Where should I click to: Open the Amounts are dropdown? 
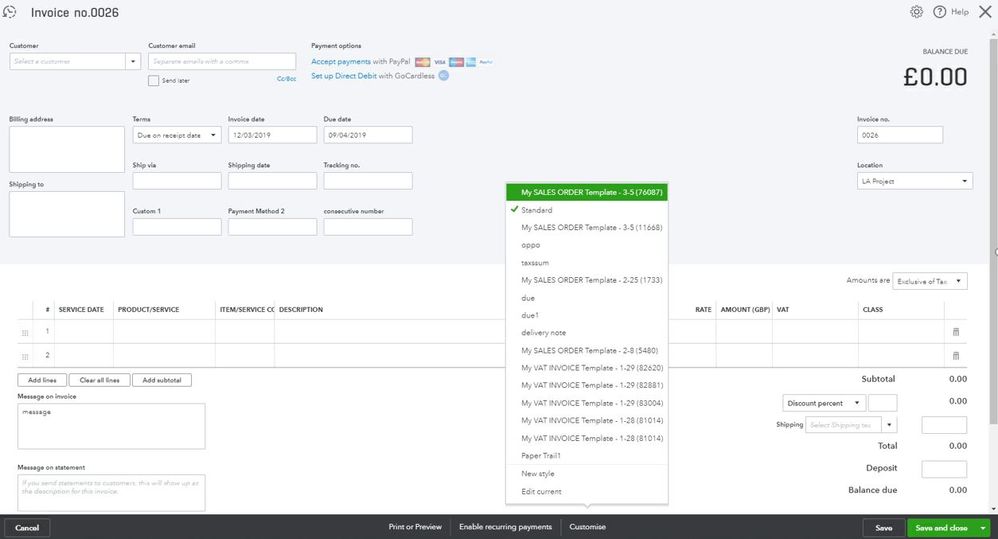coord(930,281)
